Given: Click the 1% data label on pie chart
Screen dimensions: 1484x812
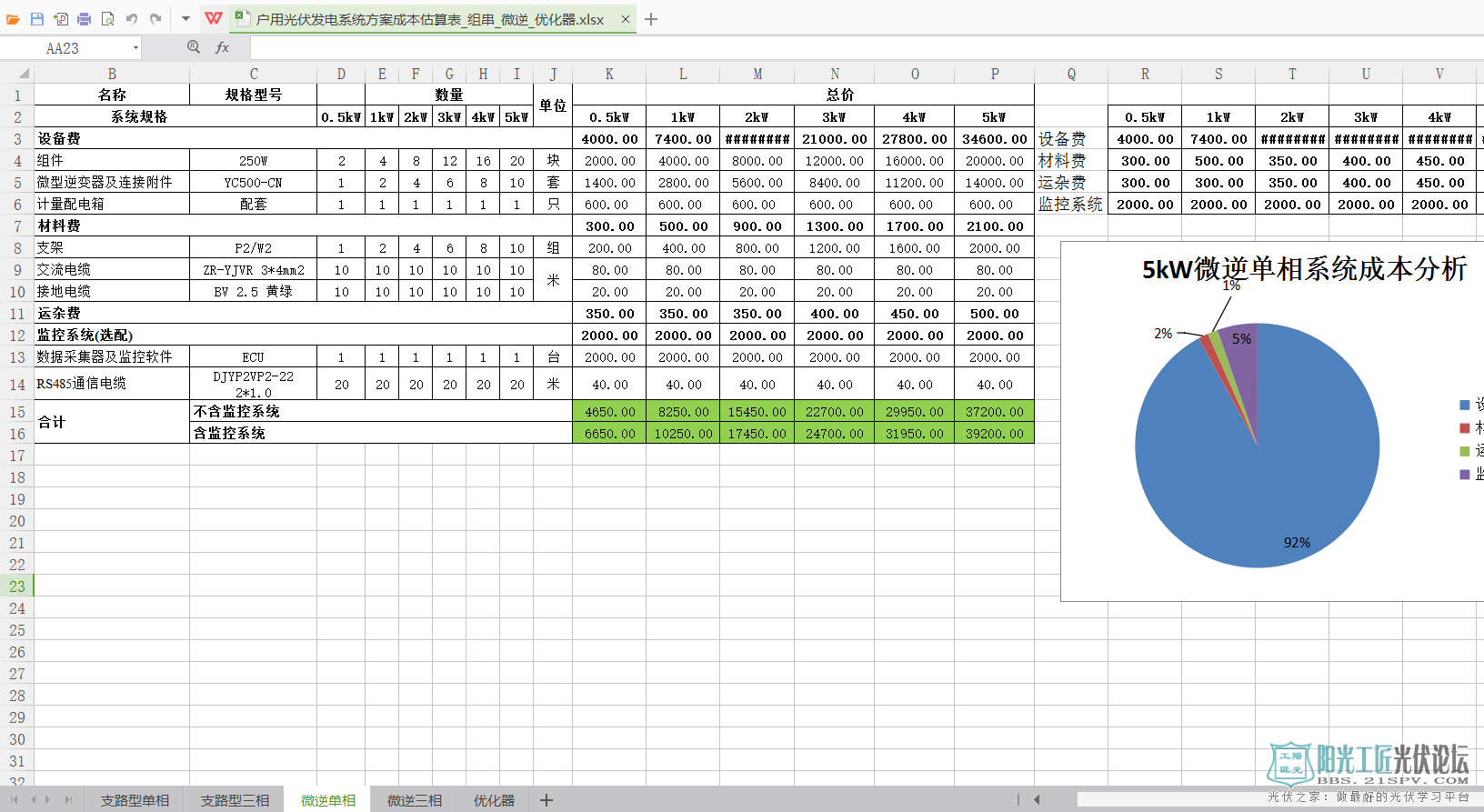Looking at the screenshot, I should click(x=1231, y=285).
